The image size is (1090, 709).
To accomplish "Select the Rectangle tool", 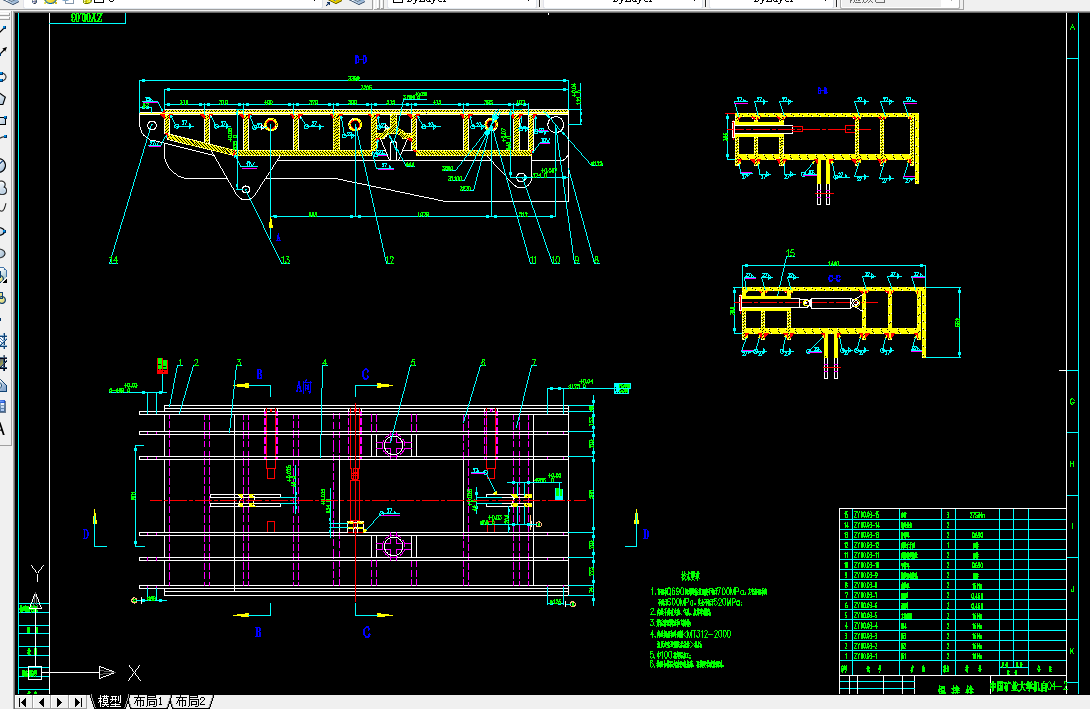I will pyautogui.click(x=2, y=120).
